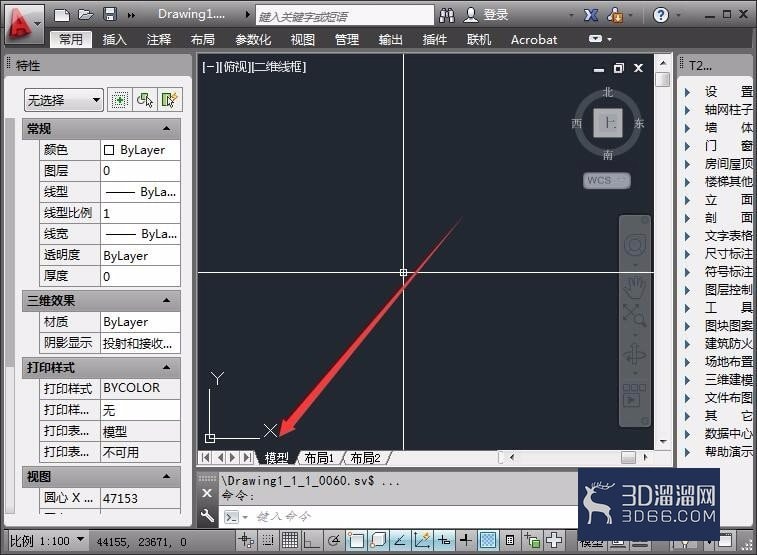Toggle Ortho mode in status bar
This screenshot has width=757, height=555.
(x=311, y=540)
